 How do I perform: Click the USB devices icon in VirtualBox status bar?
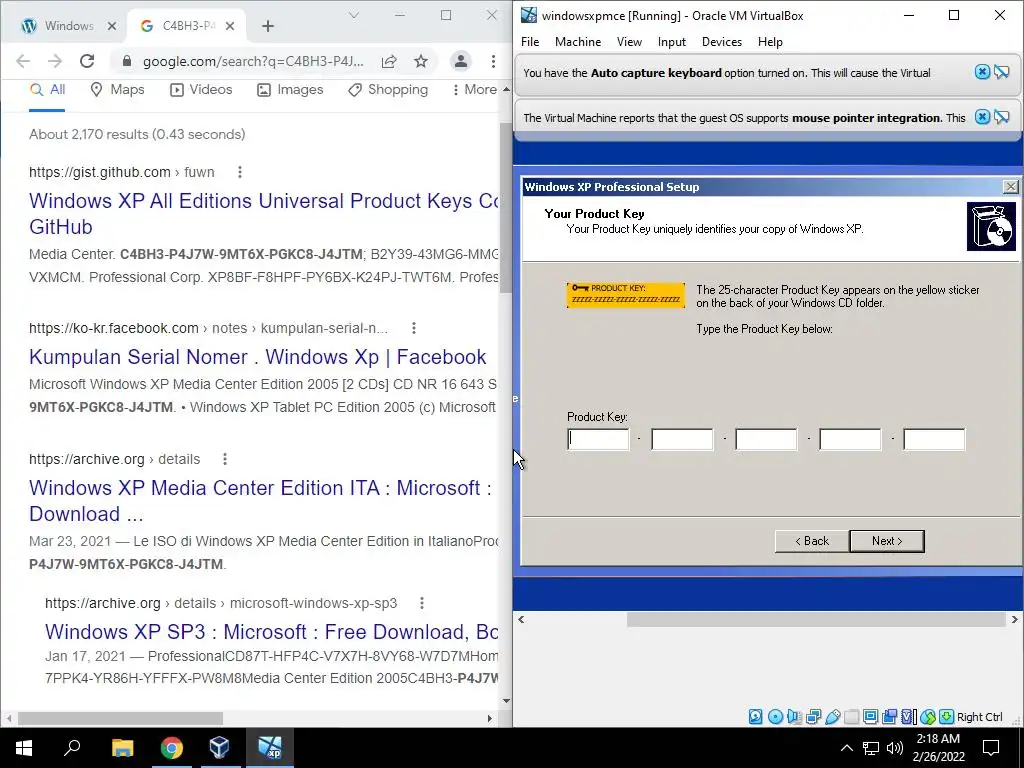(832, 717)
